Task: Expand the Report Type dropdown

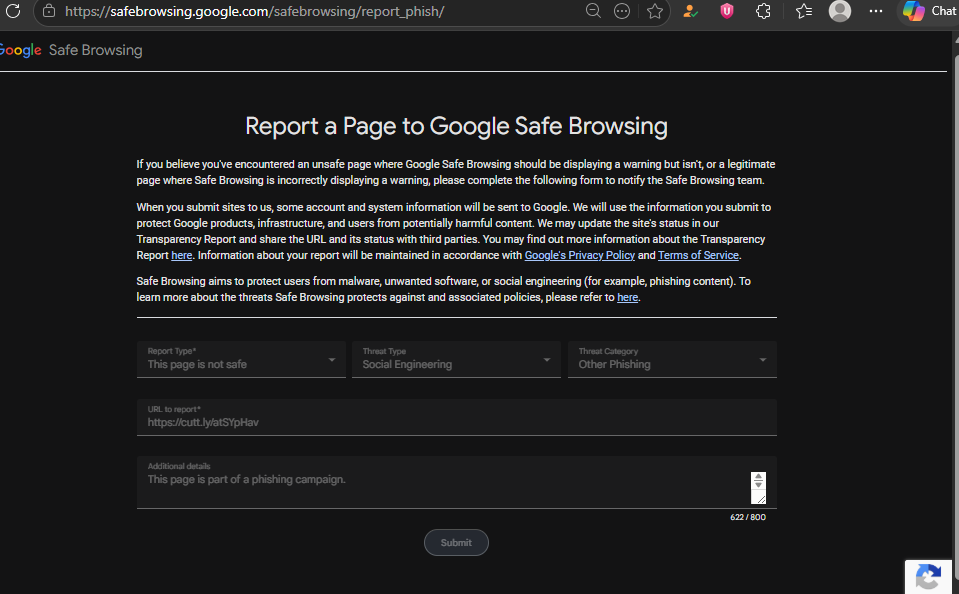Action: (x=241, y=359)
